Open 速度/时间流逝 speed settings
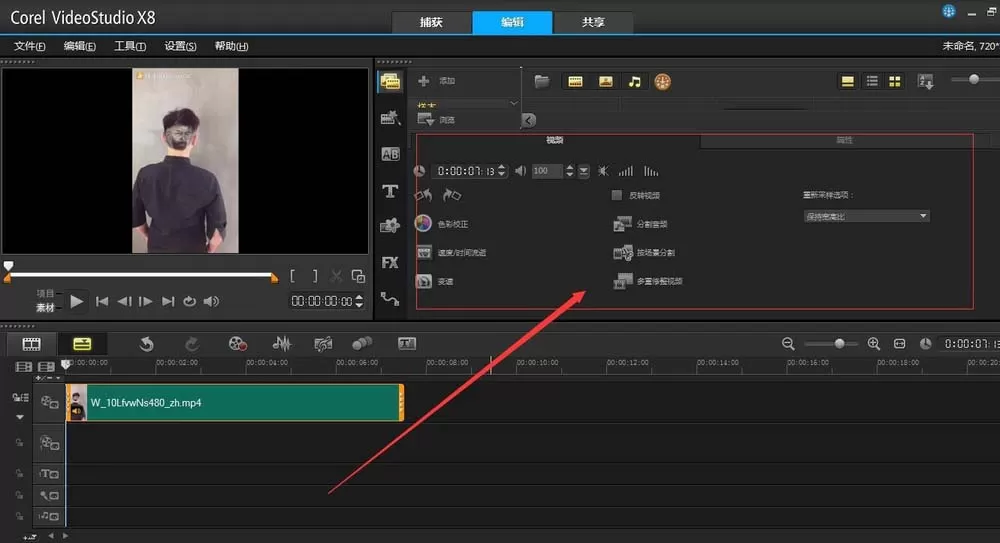 [451, 253]
